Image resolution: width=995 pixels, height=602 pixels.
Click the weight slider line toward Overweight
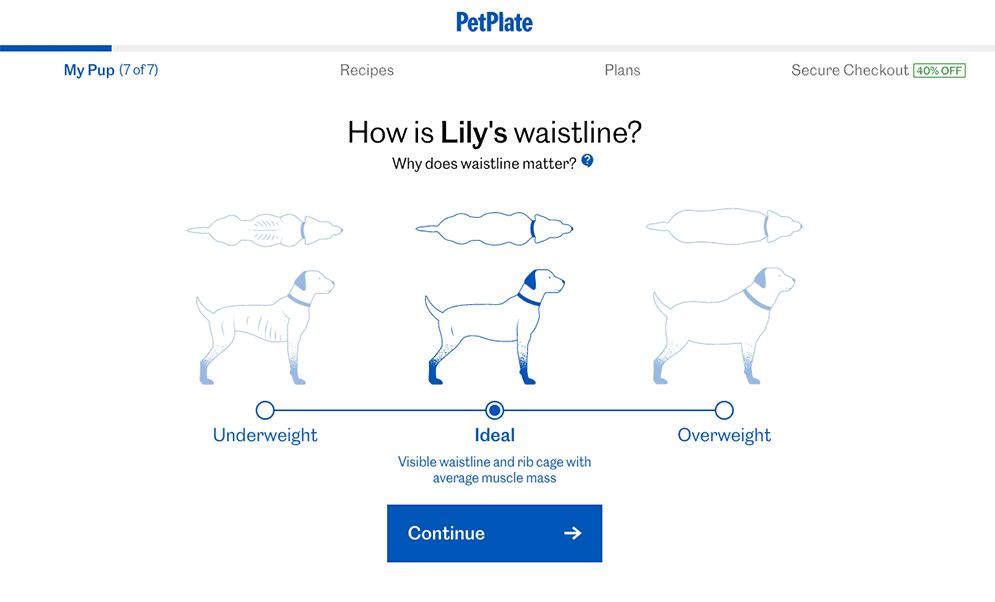pyautogui.click(x=609, y=410)
